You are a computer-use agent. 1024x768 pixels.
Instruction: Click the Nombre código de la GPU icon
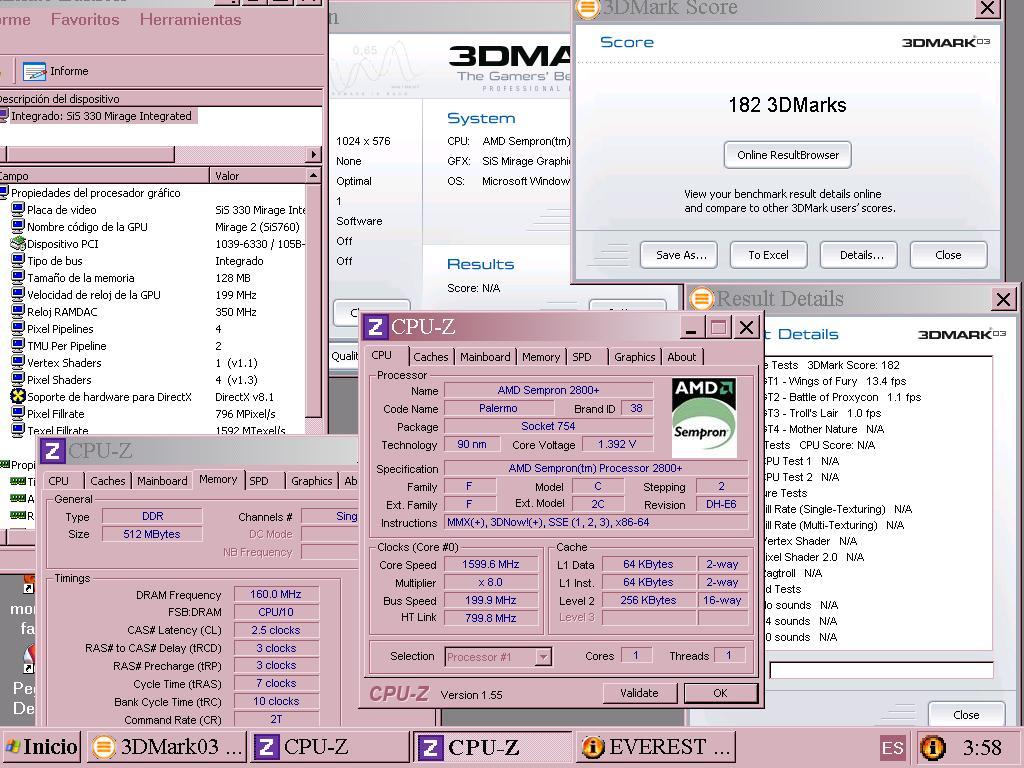(x=18, y=227)
